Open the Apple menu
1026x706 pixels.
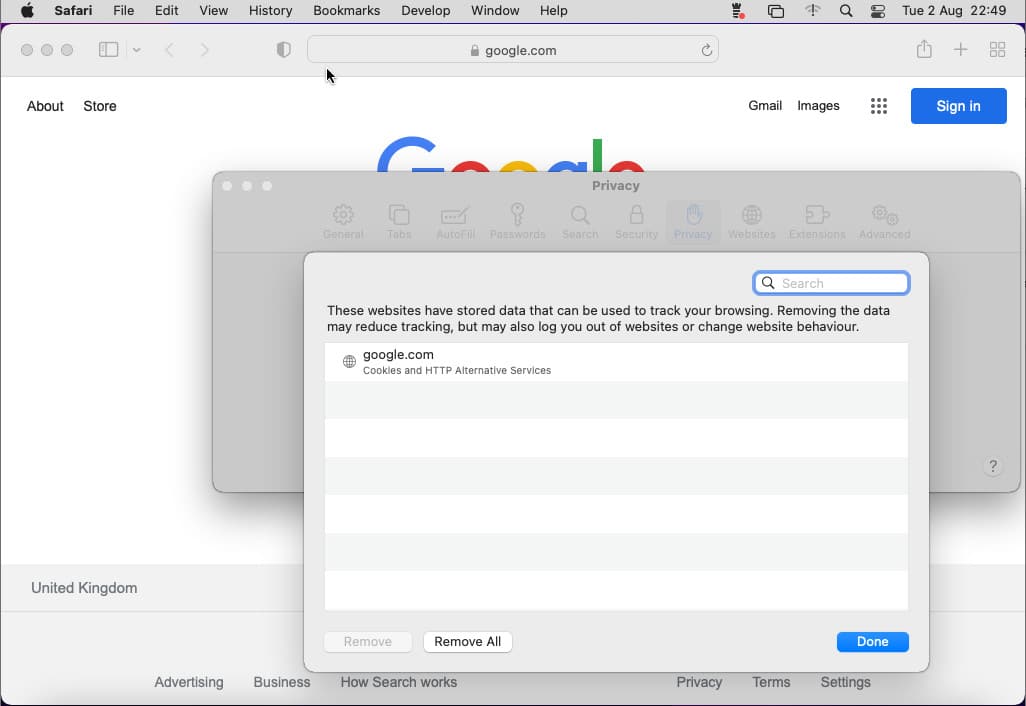click(x=27, y=10)
